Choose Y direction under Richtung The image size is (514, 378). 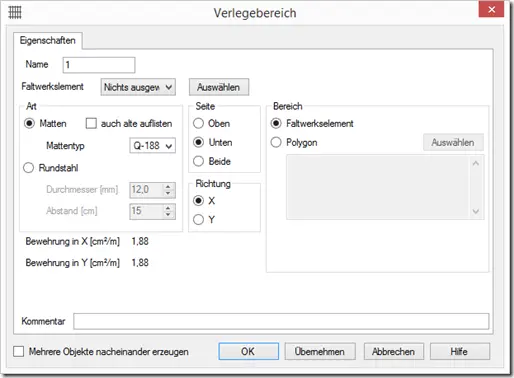point(198,220)
